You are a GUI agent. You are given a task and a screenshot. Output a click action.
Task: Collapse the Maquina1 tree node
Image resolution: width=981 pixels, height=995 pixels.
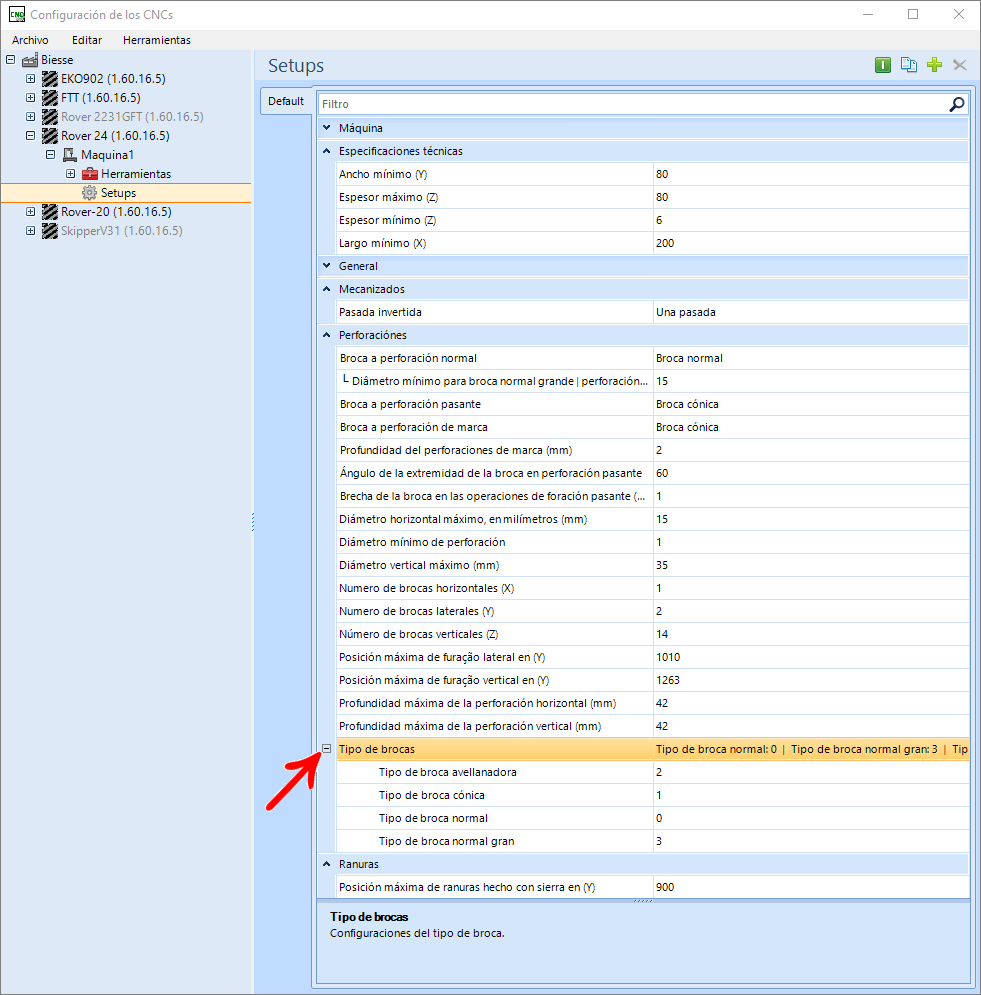[x=51, y=155]
